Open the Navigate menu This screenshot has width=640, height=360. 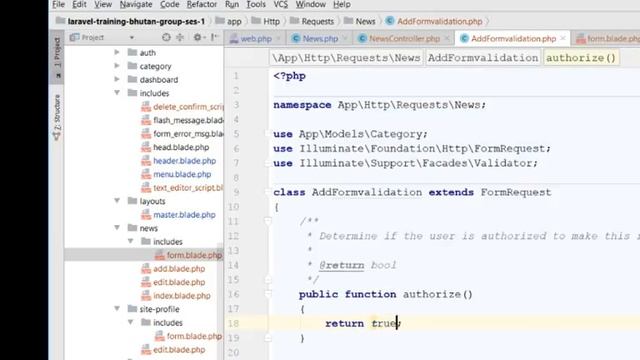tap(136, 4)
